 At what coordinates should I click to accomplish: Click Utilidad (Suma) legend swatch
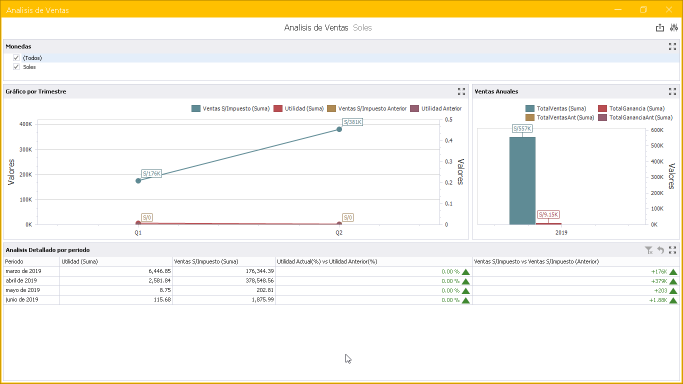[x=278, y=108]
